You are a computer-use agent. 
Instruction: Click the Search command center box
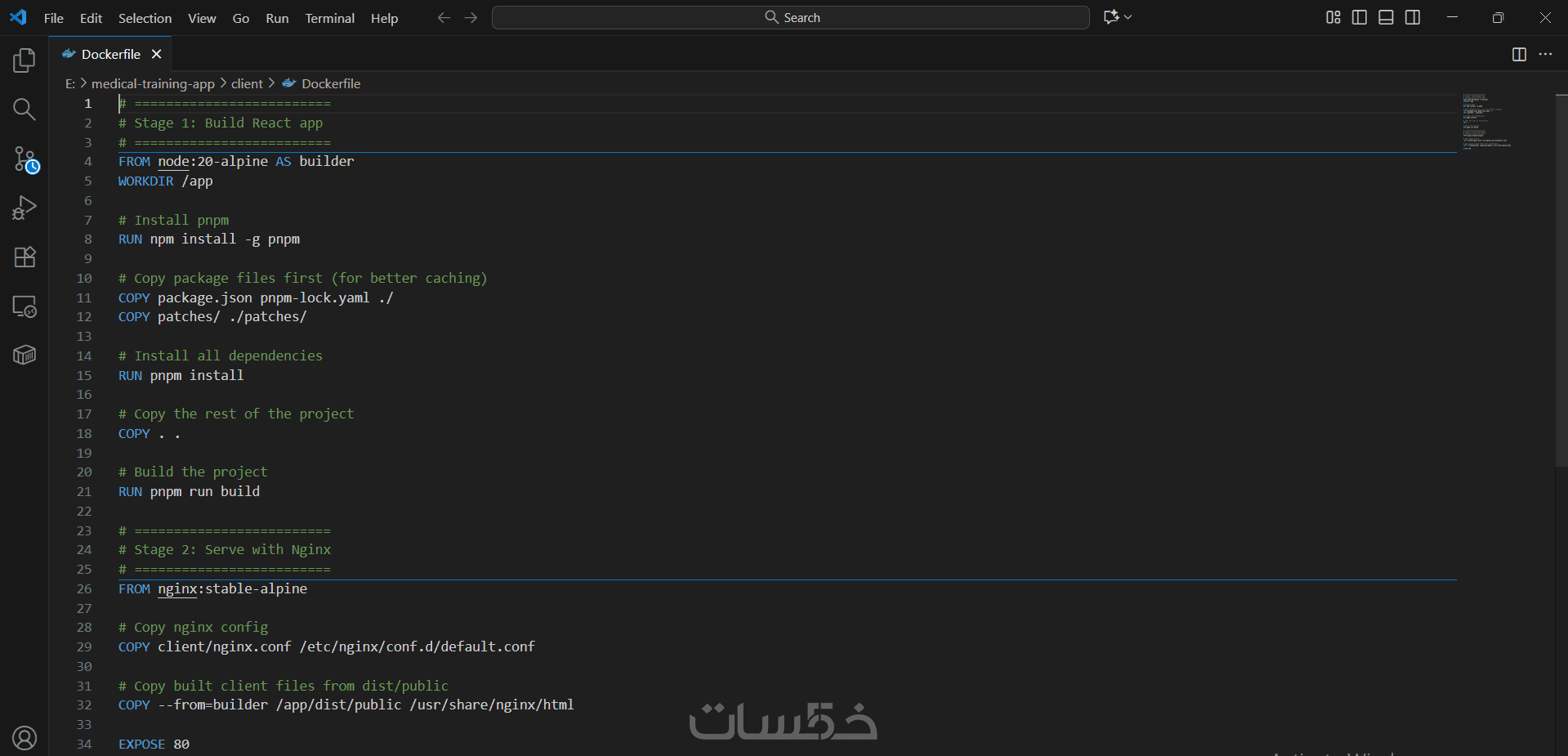[x=790, y=17]
